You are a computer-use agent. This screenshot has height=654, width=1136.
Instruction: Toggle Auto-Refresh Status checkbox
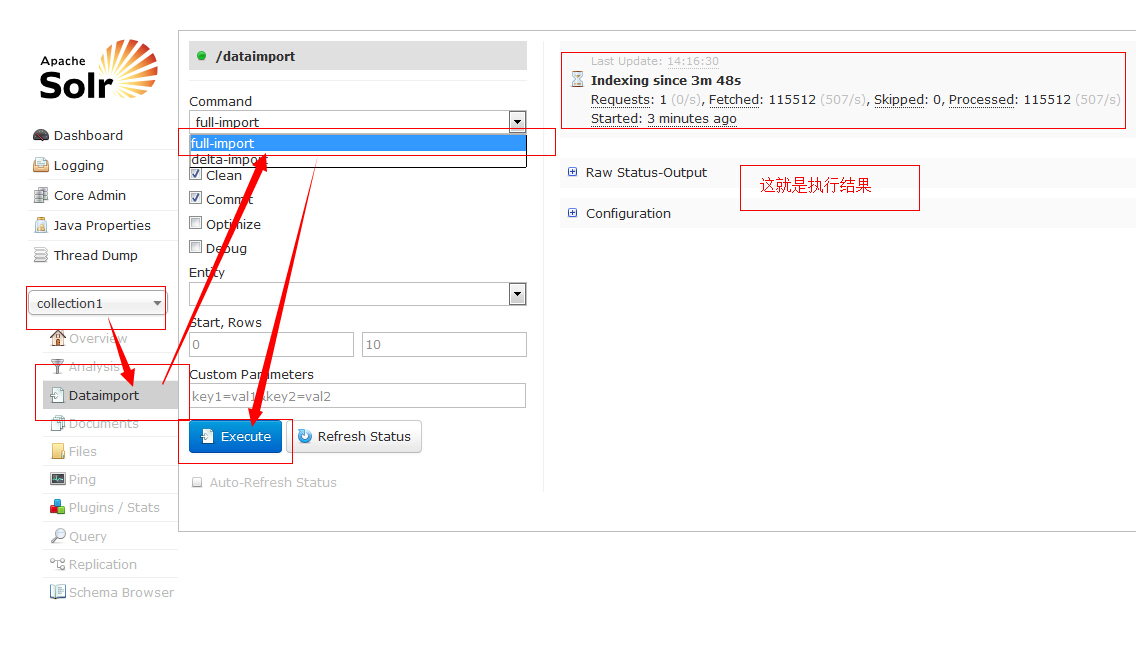coord(196,482)
